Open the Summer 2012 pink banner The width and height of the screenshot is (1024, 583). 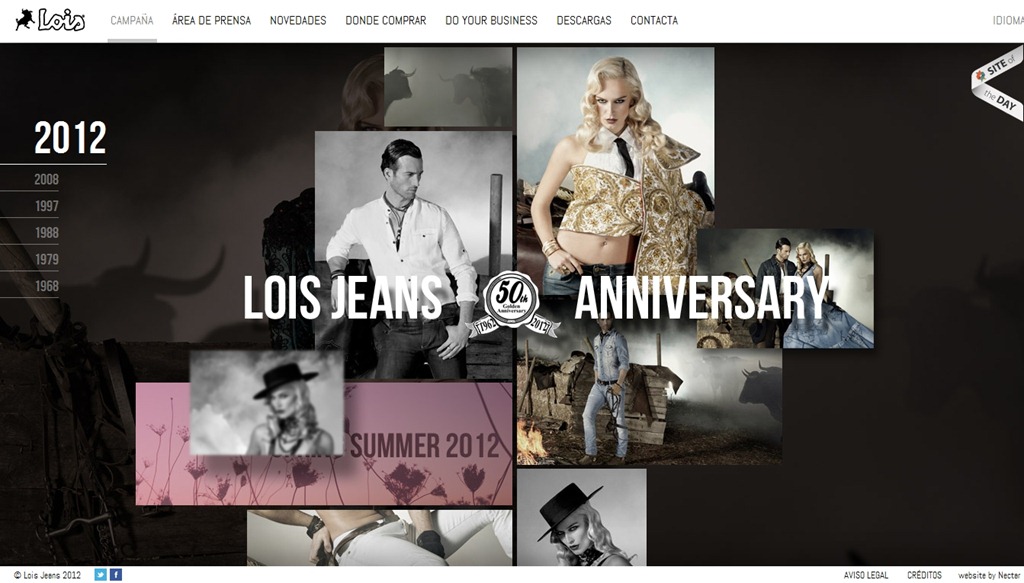324,444
